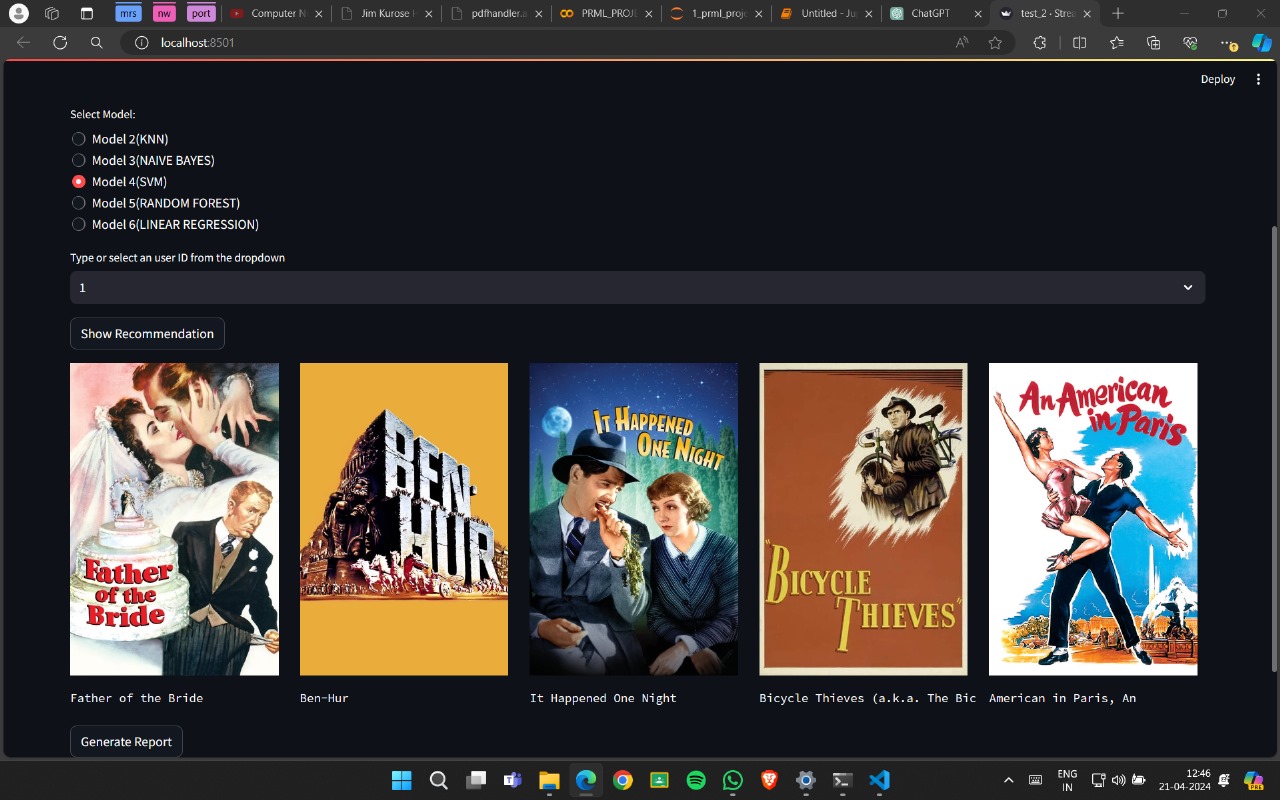Click the site information icon
The image size is (1280, 800).
point(142,43)
